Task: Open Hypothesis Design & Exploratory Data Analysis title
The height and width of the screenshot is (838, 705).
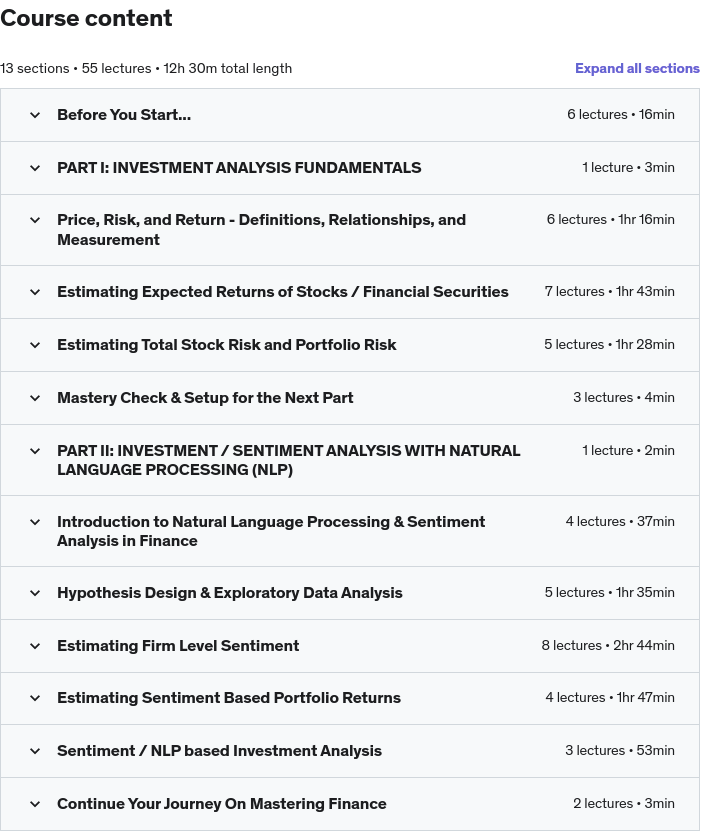Action: tap(230, 593)
